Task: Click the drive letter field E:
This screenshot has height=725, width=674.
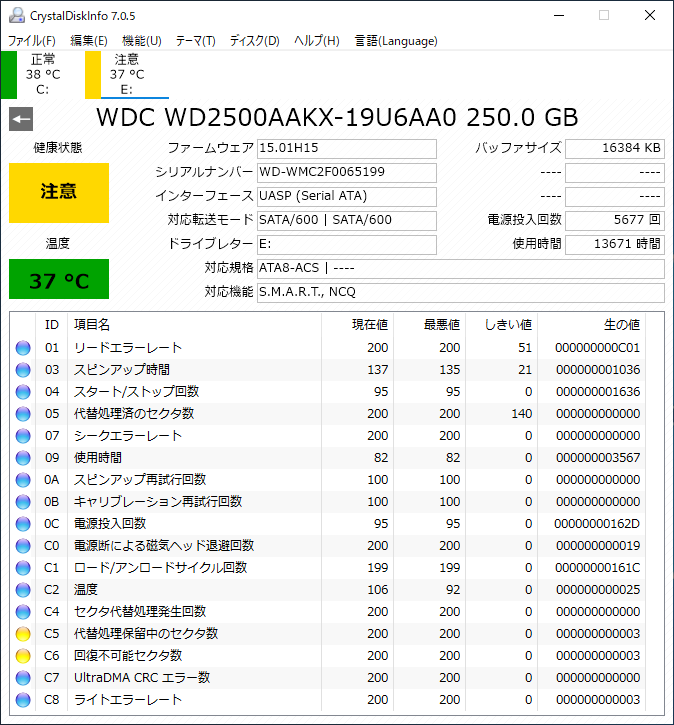Action: 347,245
